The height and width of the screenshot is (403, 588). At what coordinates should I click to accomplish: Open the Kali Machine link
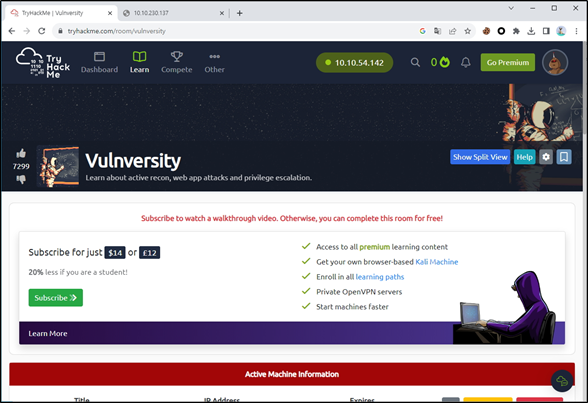pyautogui.click(x=436, y=262)
